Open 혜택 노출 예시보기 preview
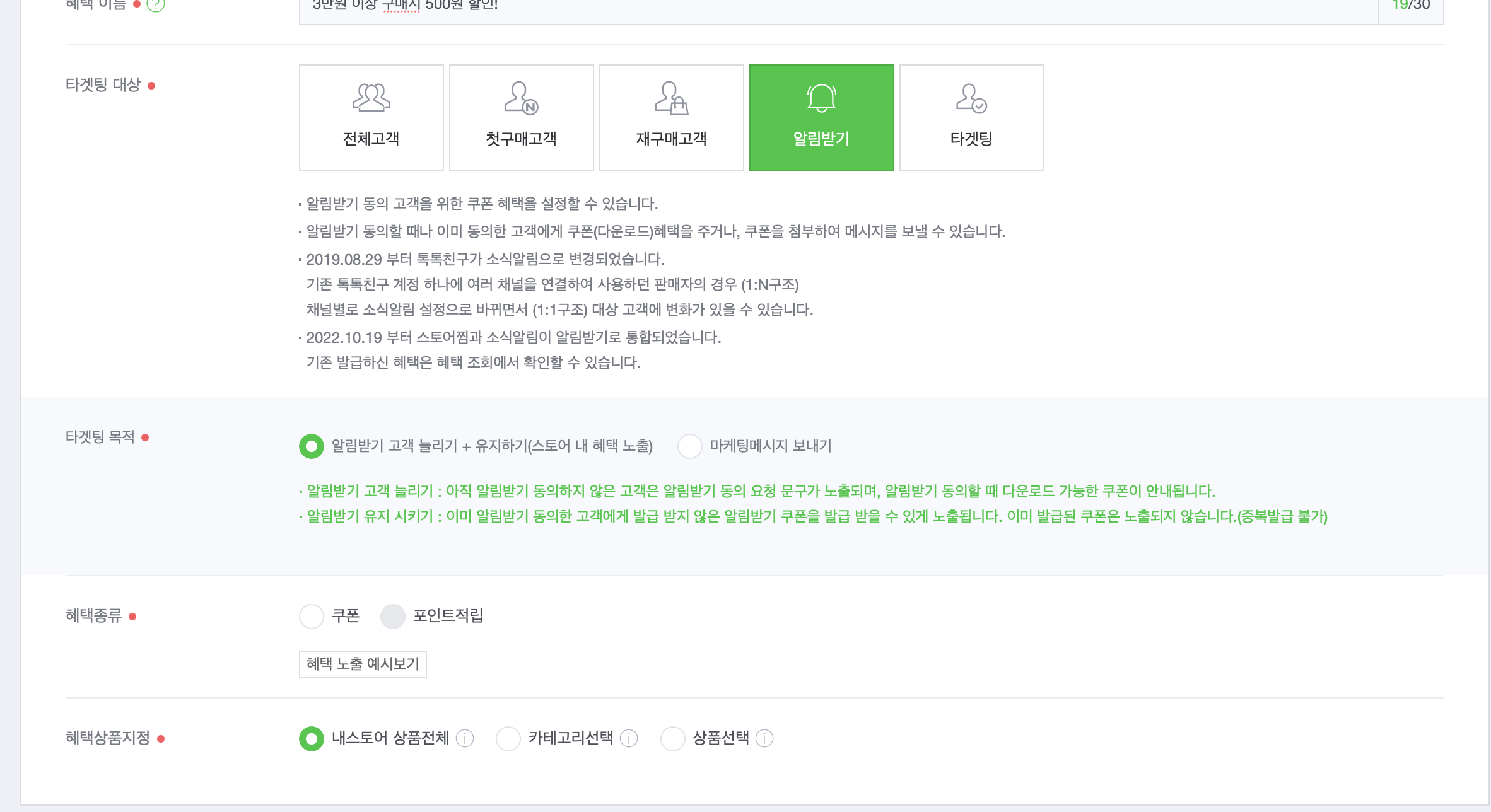 point(363,664)
